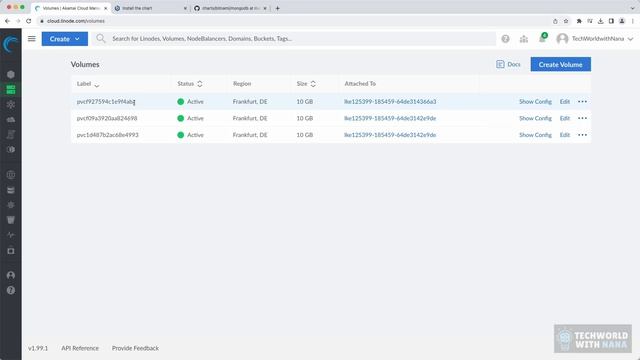Screen dimensions: 640x360
Task: Sort volumes by Status
Action: [x=190, y=84]
